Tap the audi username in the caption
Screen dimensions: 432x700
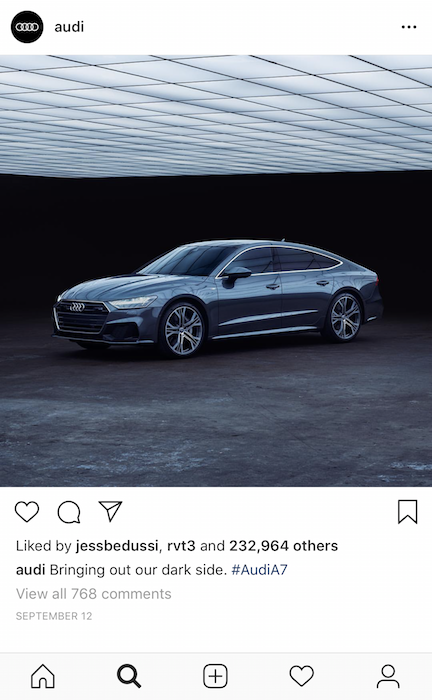pos(30,570)
